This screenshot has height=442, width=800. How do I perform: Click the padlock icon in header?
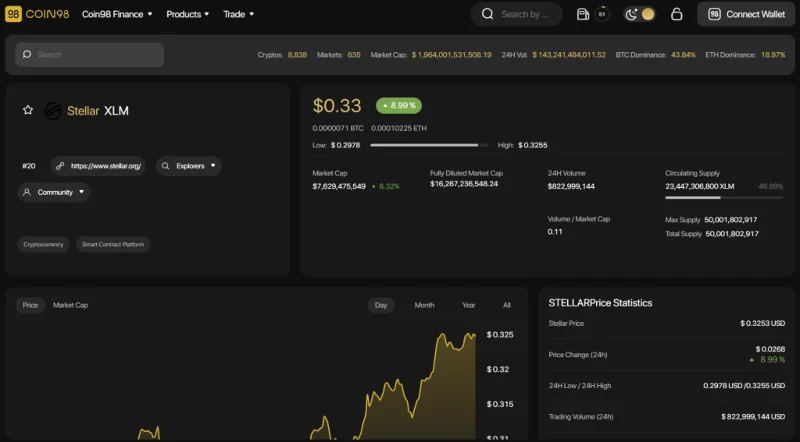click(x=677, y=14)
